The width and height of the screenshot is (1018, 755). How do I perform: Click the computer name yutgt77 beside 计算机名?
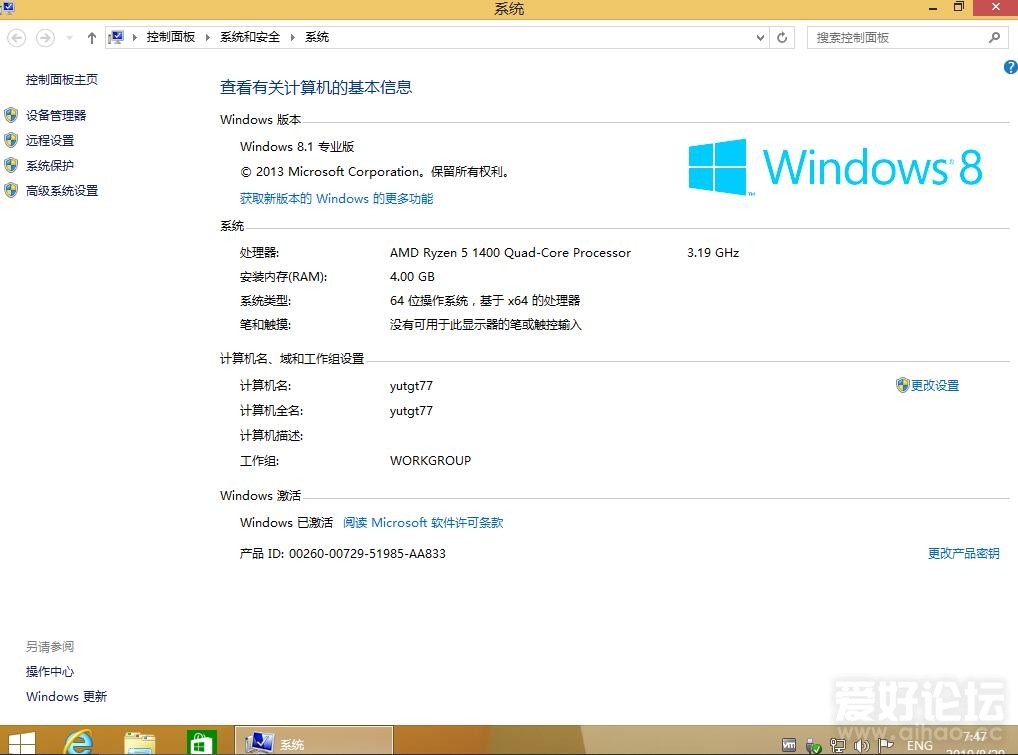(411, 386)
